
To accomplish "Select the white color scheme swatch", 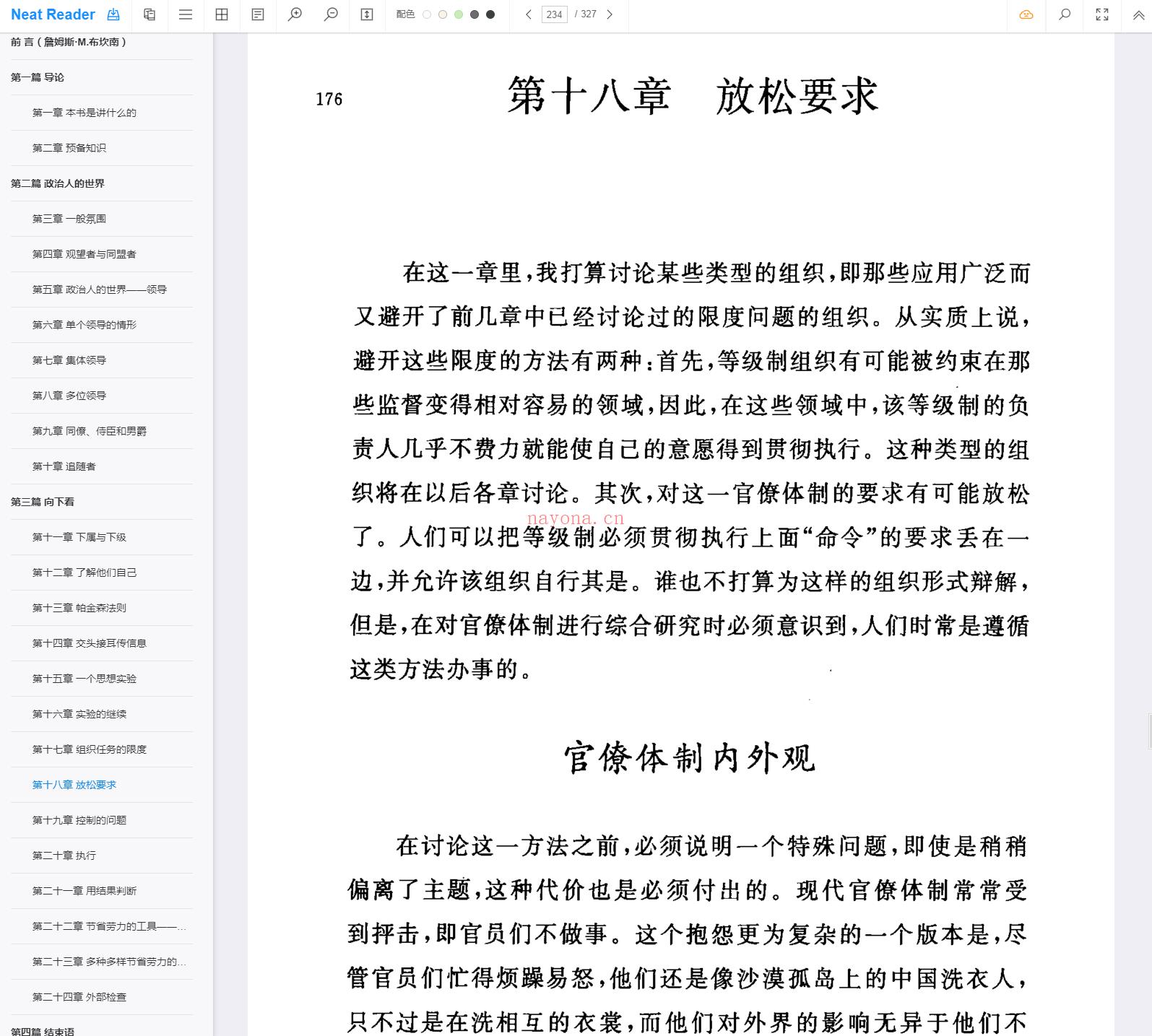I will click(x=427, y=14).
